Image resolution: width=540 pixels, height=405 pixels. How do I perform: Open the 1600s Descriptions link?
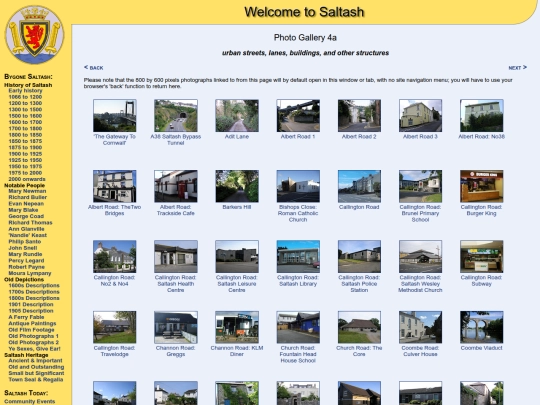pos(34,285)
